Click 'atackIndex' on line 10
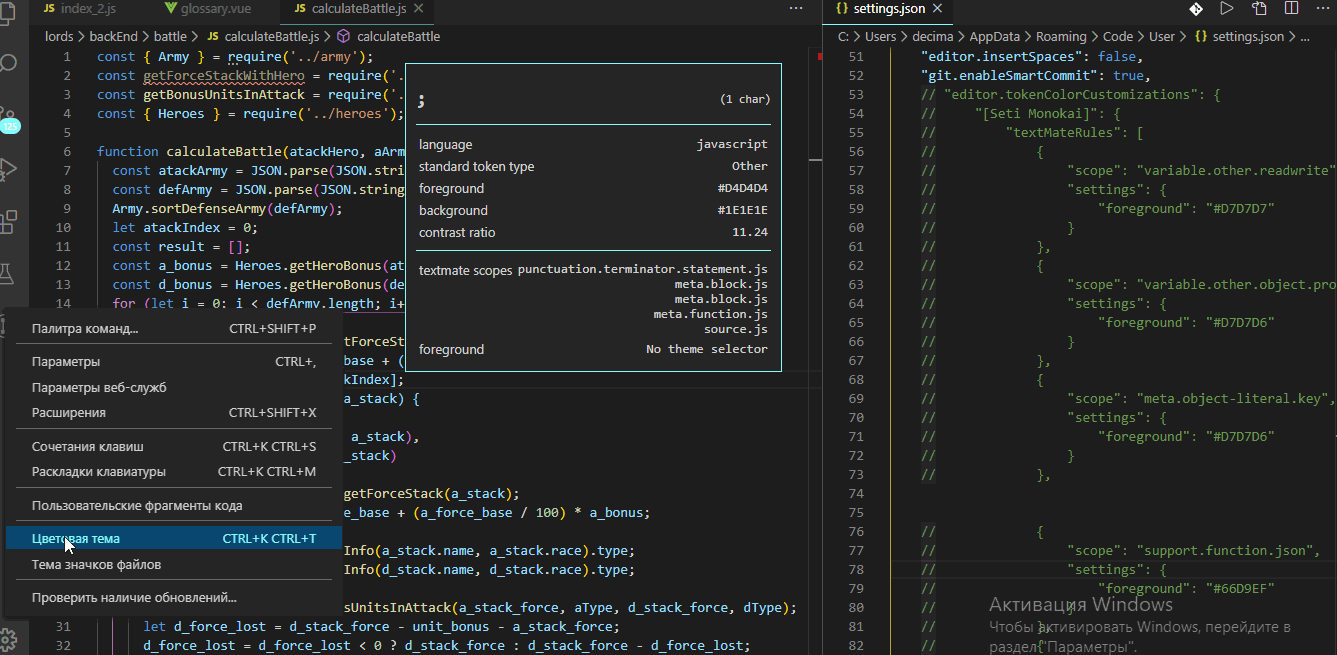1337x655 pixels. pos(181,227)
